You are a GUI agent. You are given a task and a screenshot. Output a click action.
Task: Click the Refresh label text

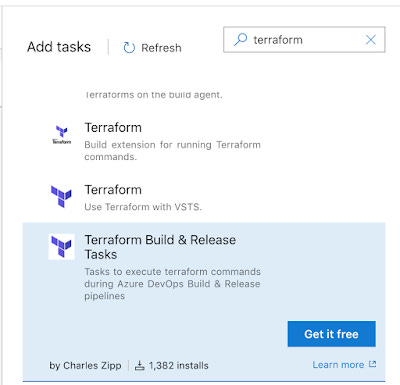tap(161, 48)
